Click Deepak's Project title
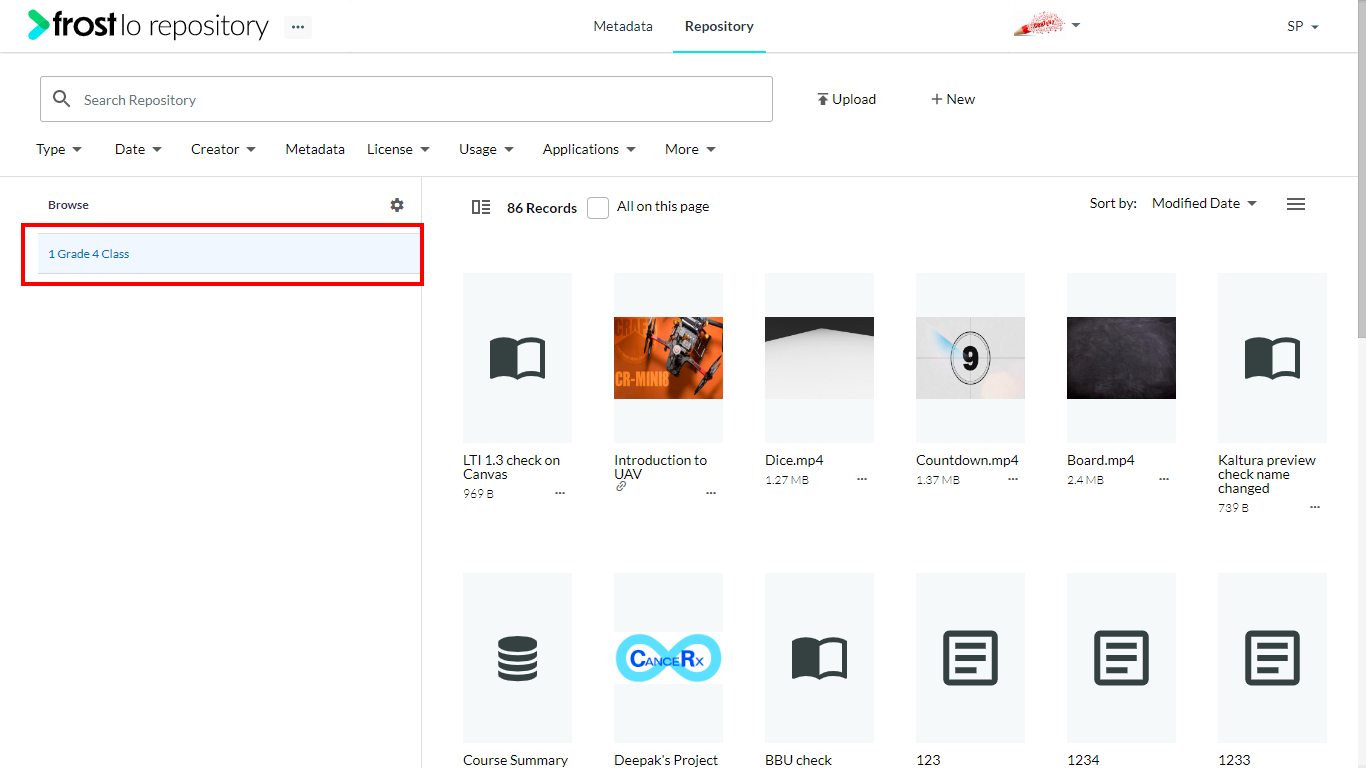Image resolution: width=1366 pixels, height=768 pixels. coord(666,760)
